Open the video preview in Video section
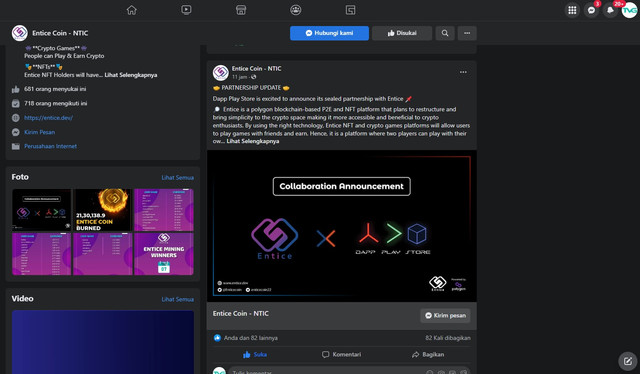640x374 pixels. click(x=103, y=342)
